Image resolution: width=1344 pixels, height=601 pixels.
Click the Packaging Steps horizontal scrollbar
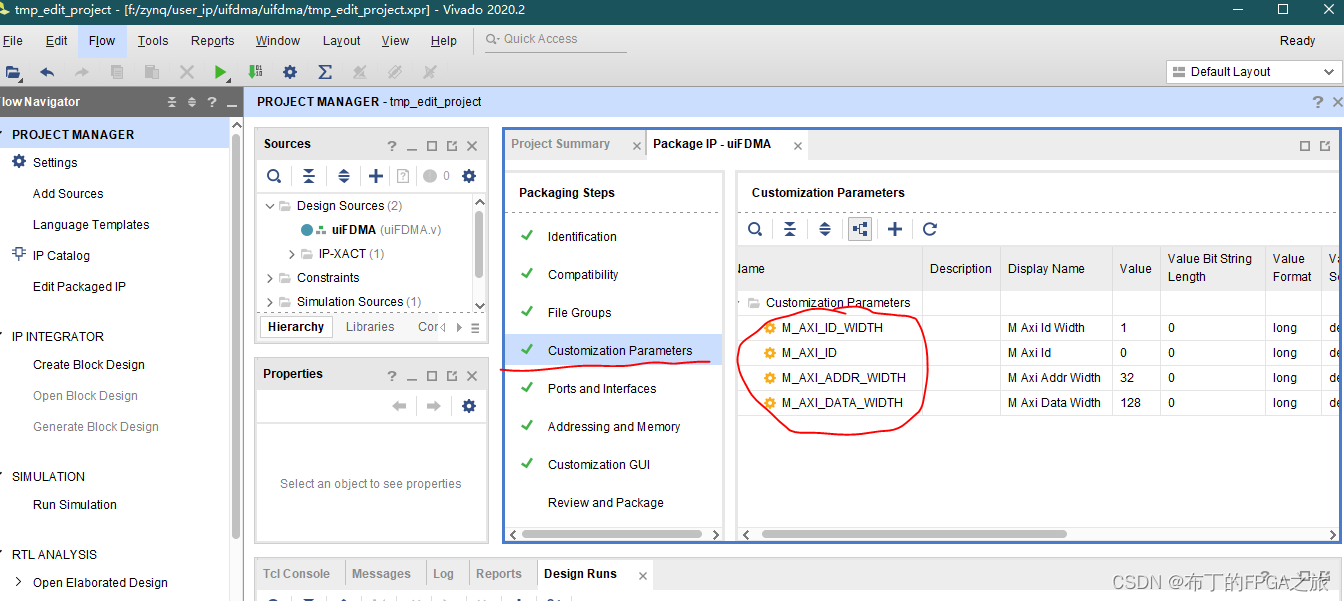click(611, 535)
